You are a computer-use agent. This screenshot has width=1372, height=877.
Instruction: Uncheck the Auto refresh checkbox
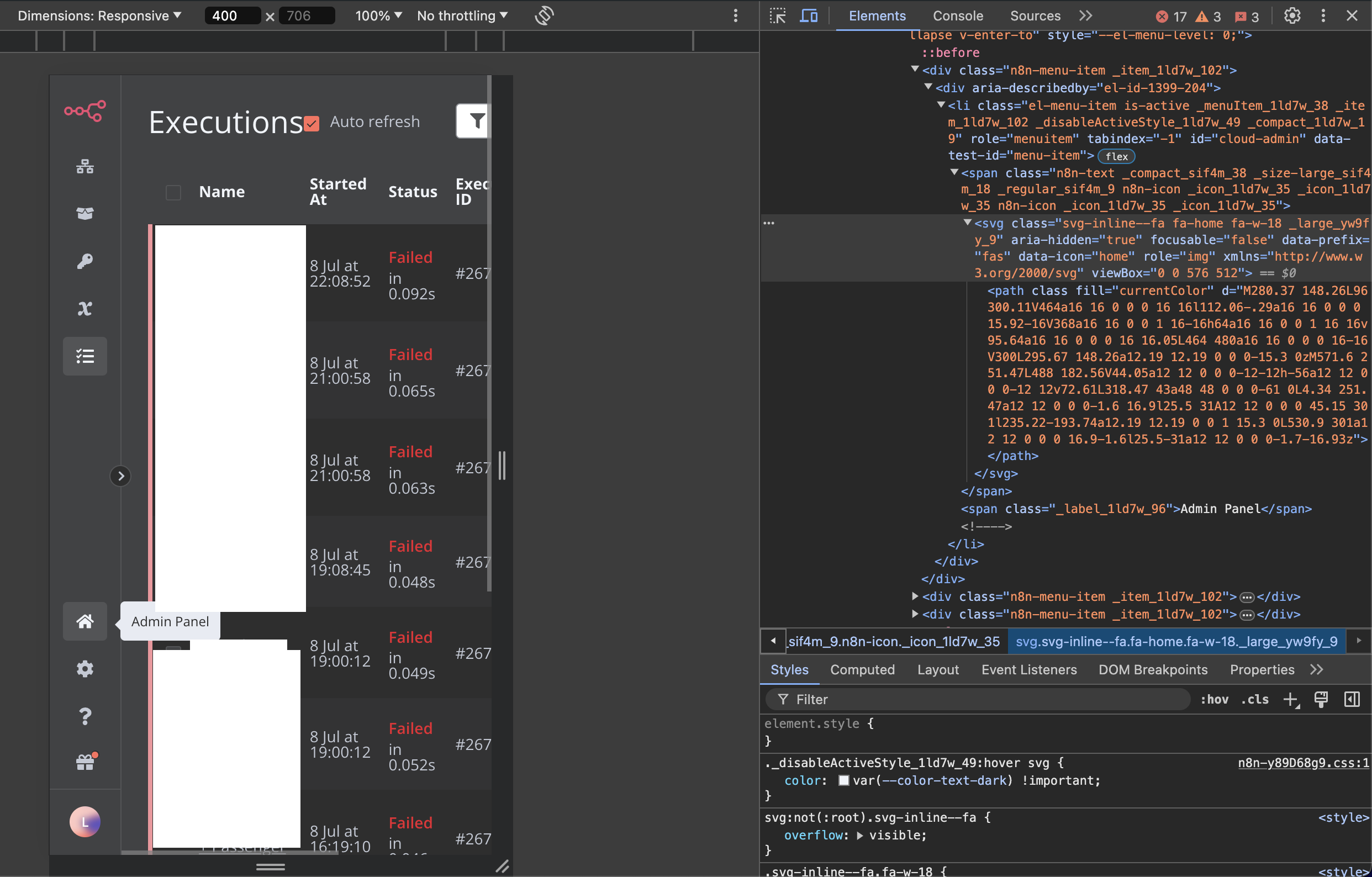[x=312, y=123]
